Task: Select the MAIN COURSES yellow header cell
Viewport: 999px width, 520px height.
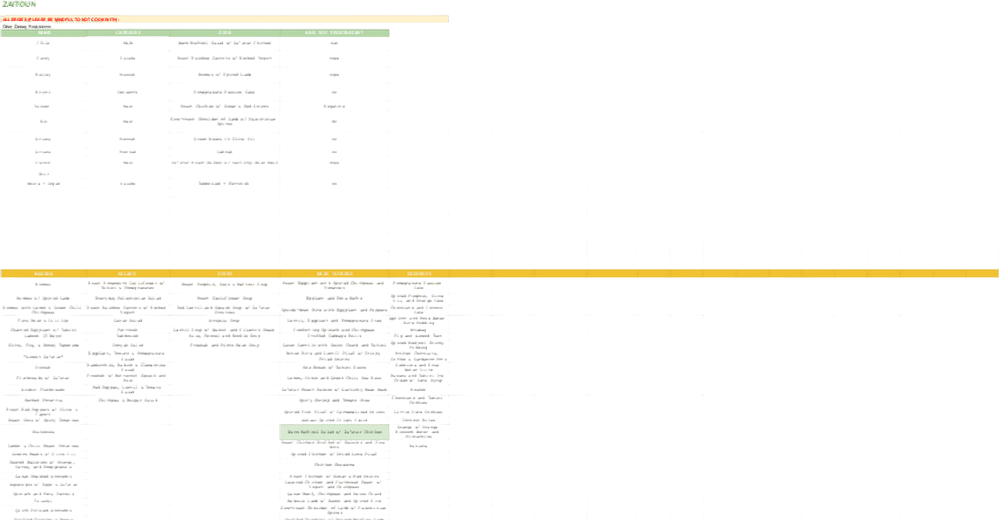Action: point(334,273)
